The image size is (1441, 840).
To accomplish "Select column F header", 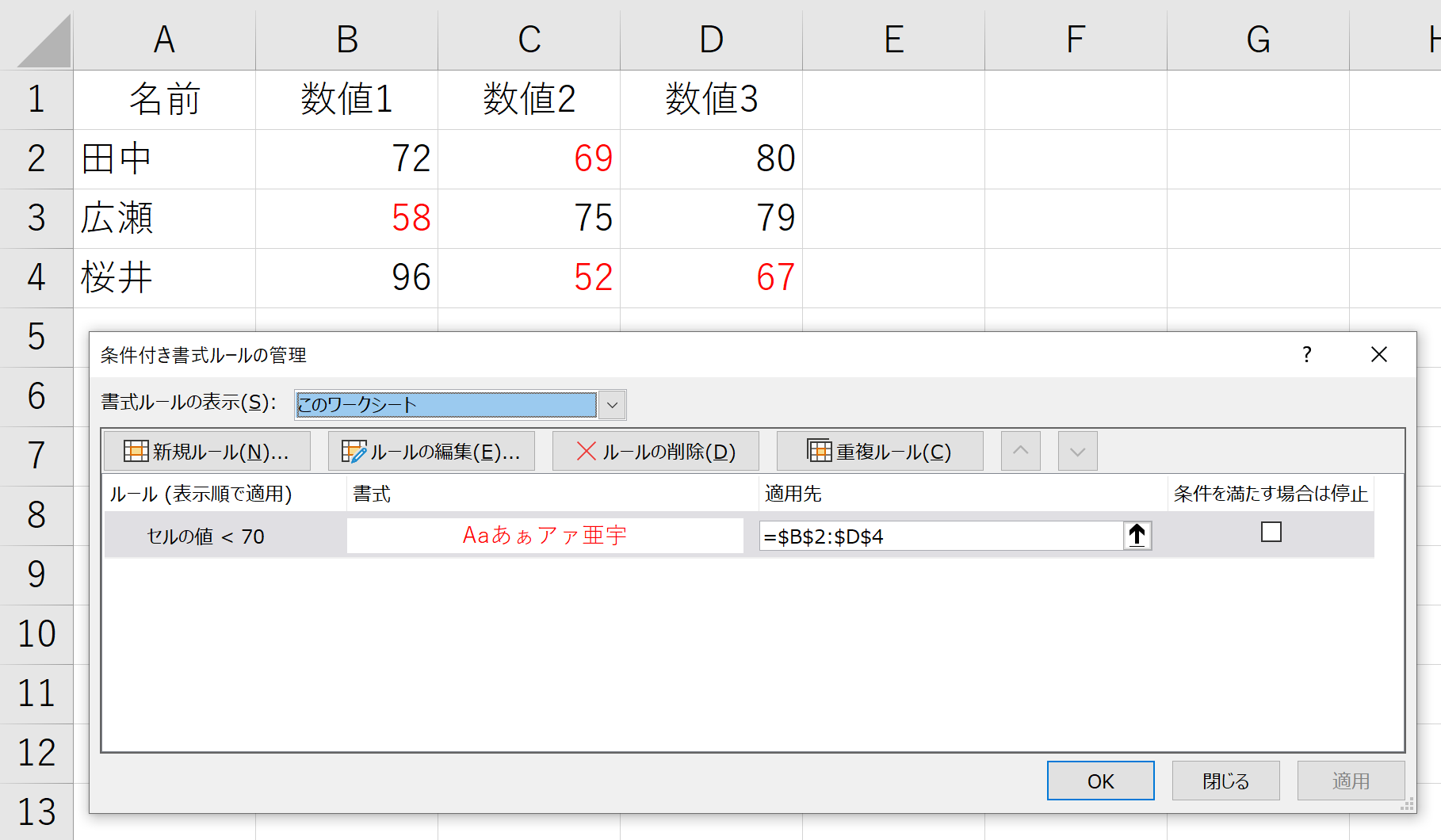I will 1076,38.
